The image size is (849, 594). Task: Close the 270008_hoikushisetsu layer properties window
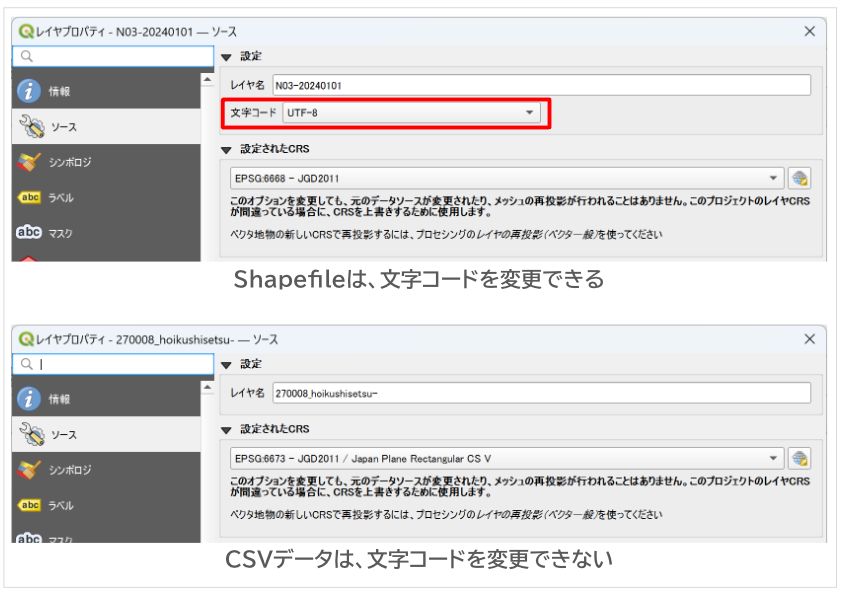[x=809, y=339]
